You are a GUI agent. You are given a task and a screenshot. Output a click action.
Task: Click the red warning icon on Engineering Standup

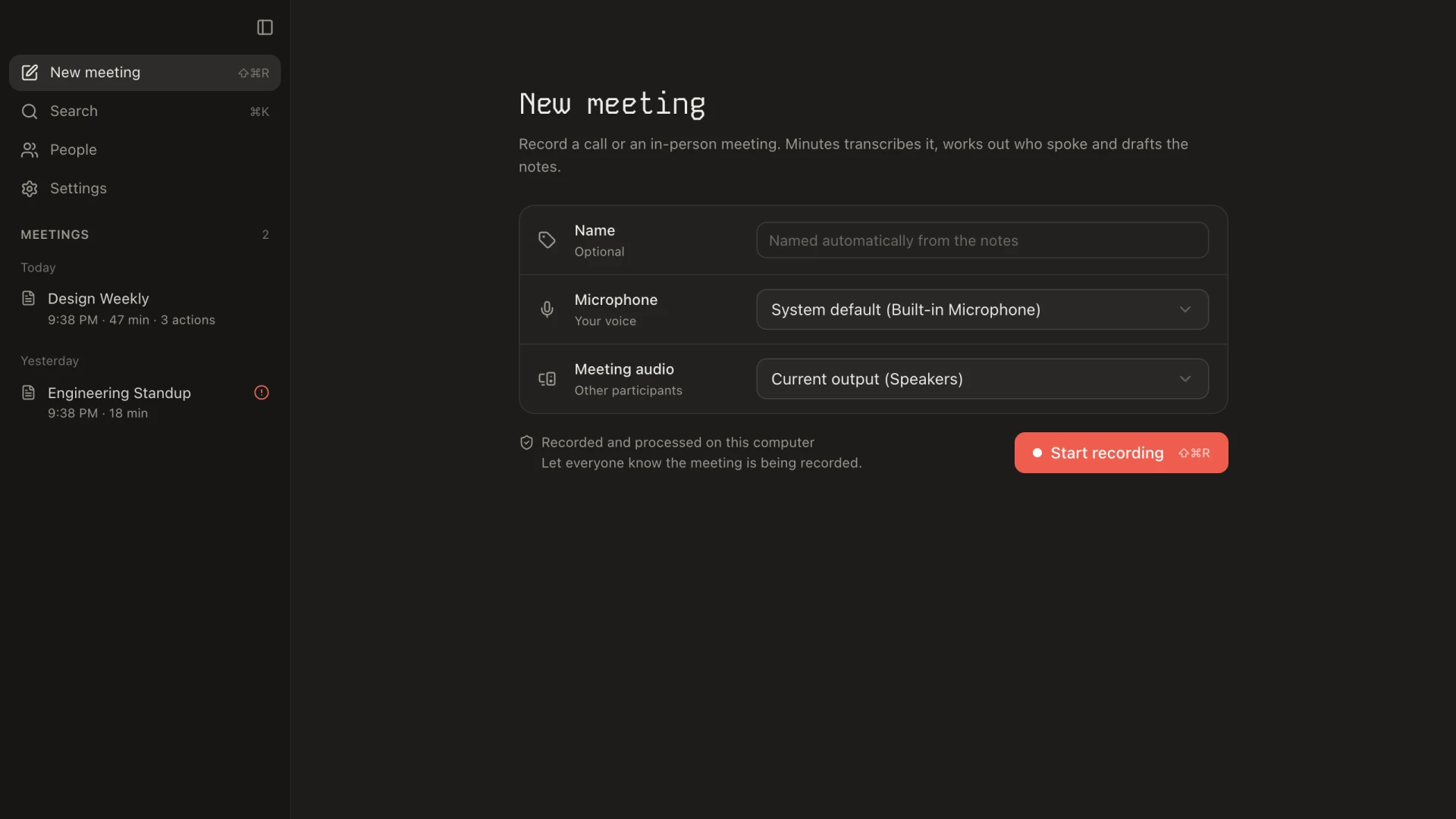pyautogui.click(x=262, y=392)
